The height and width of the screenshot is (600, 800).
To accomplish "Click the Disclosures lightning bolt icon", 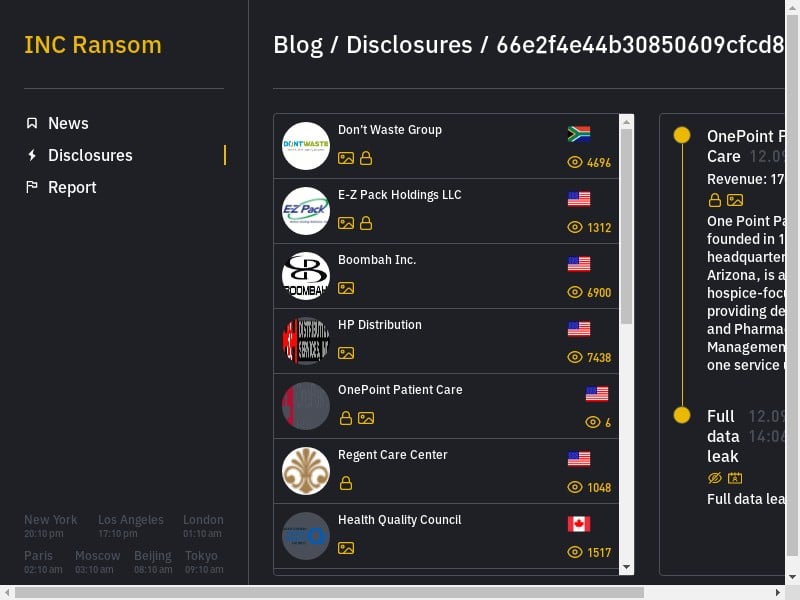I will tap(32, 155).
